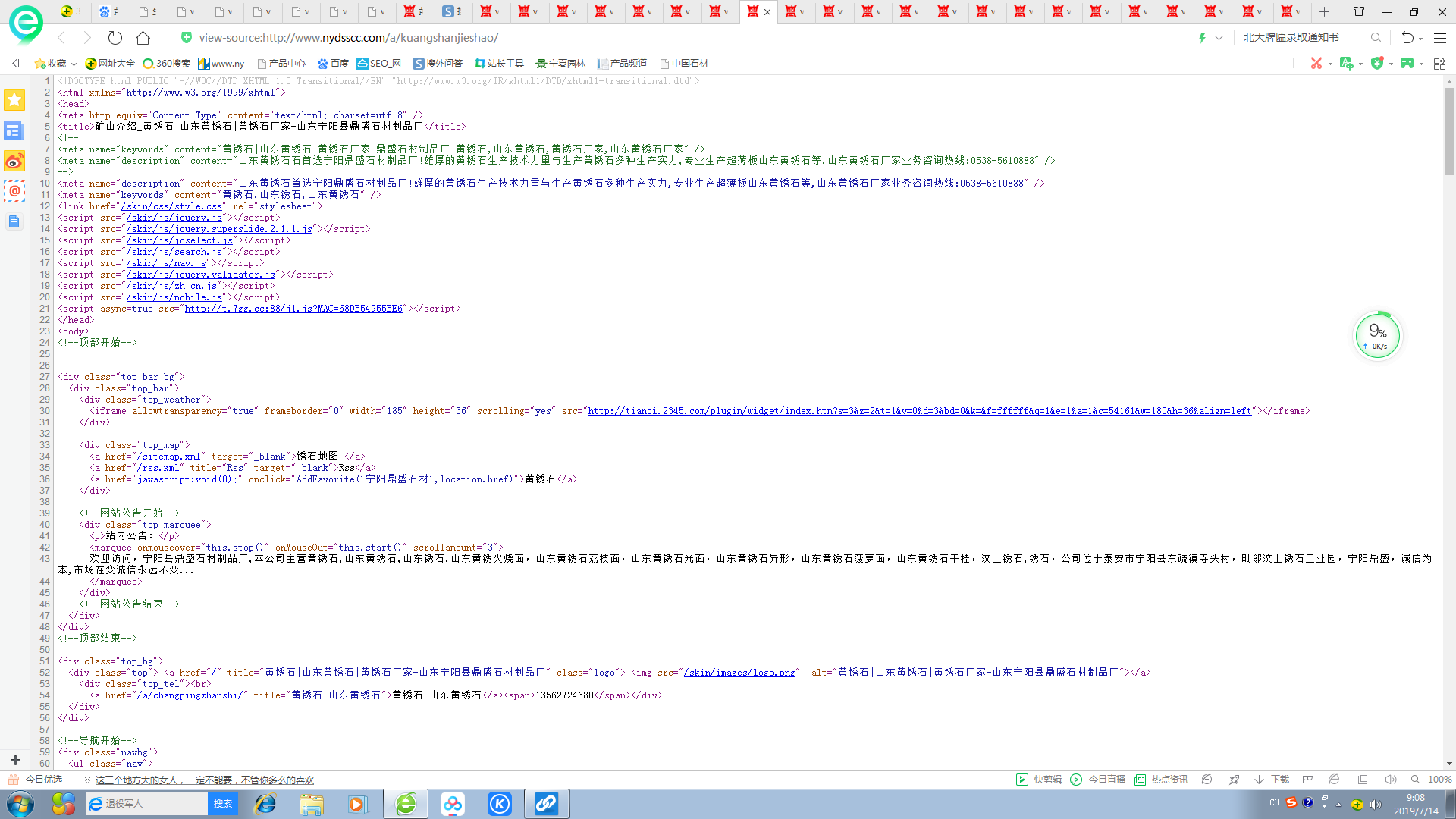
Task: Open a new tab with plus button
Action: point(1324,11)
